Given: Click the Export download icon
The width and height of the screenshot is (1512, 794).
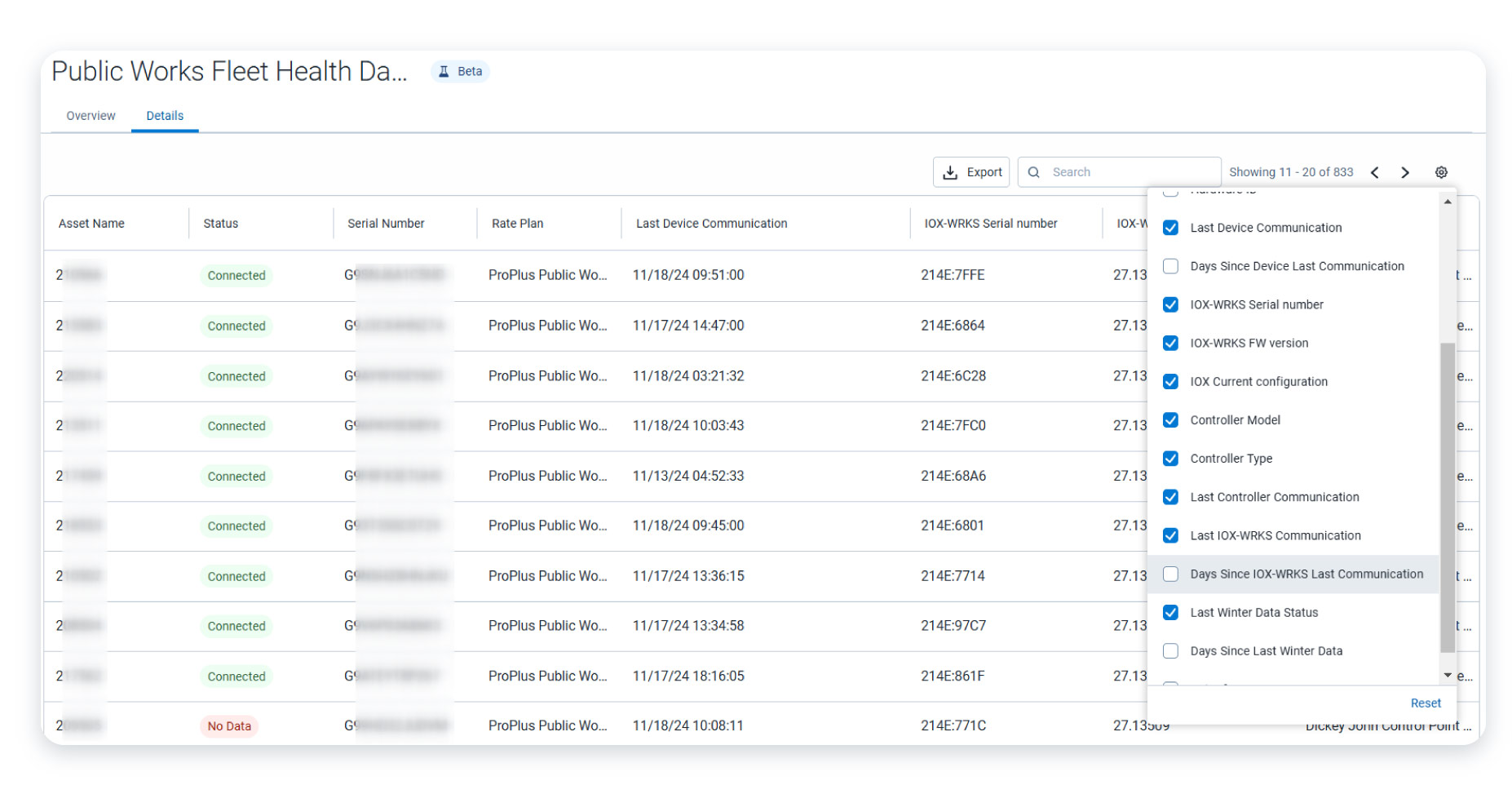Looking at the screenshot, I should 951,172.
